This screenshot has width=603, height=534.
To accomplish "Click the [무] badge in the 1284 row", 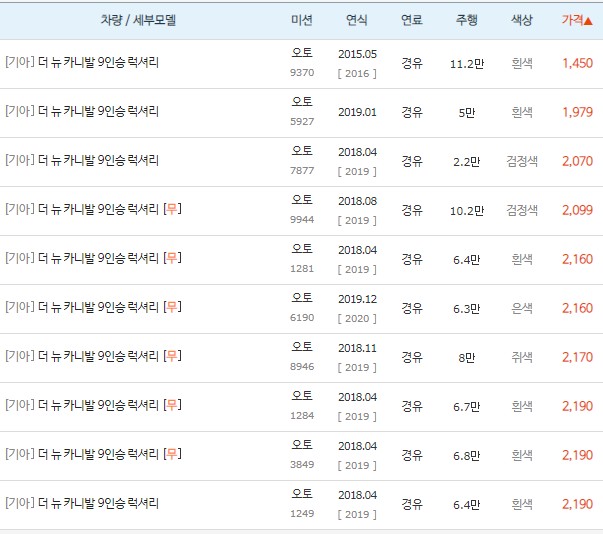I will 172,405.
